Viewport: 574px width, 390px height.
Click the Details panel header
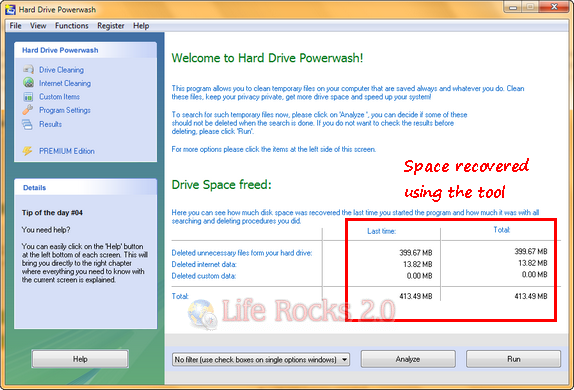86,187
